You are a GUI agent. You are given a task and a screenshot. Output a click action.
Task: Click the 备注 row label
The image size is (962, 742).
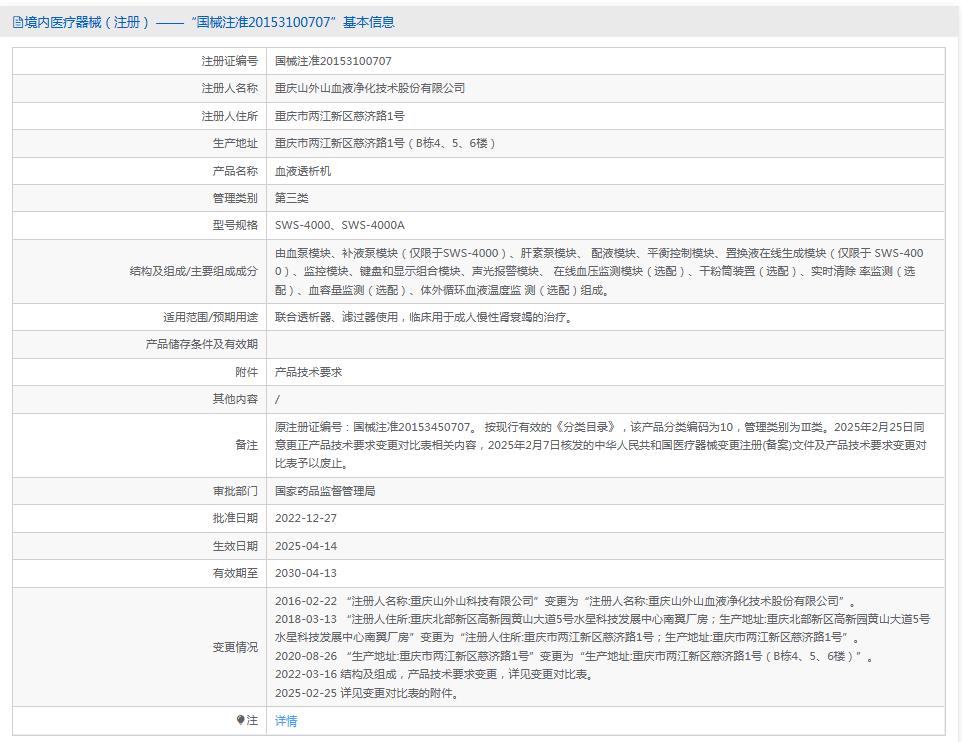click(246, 444)
